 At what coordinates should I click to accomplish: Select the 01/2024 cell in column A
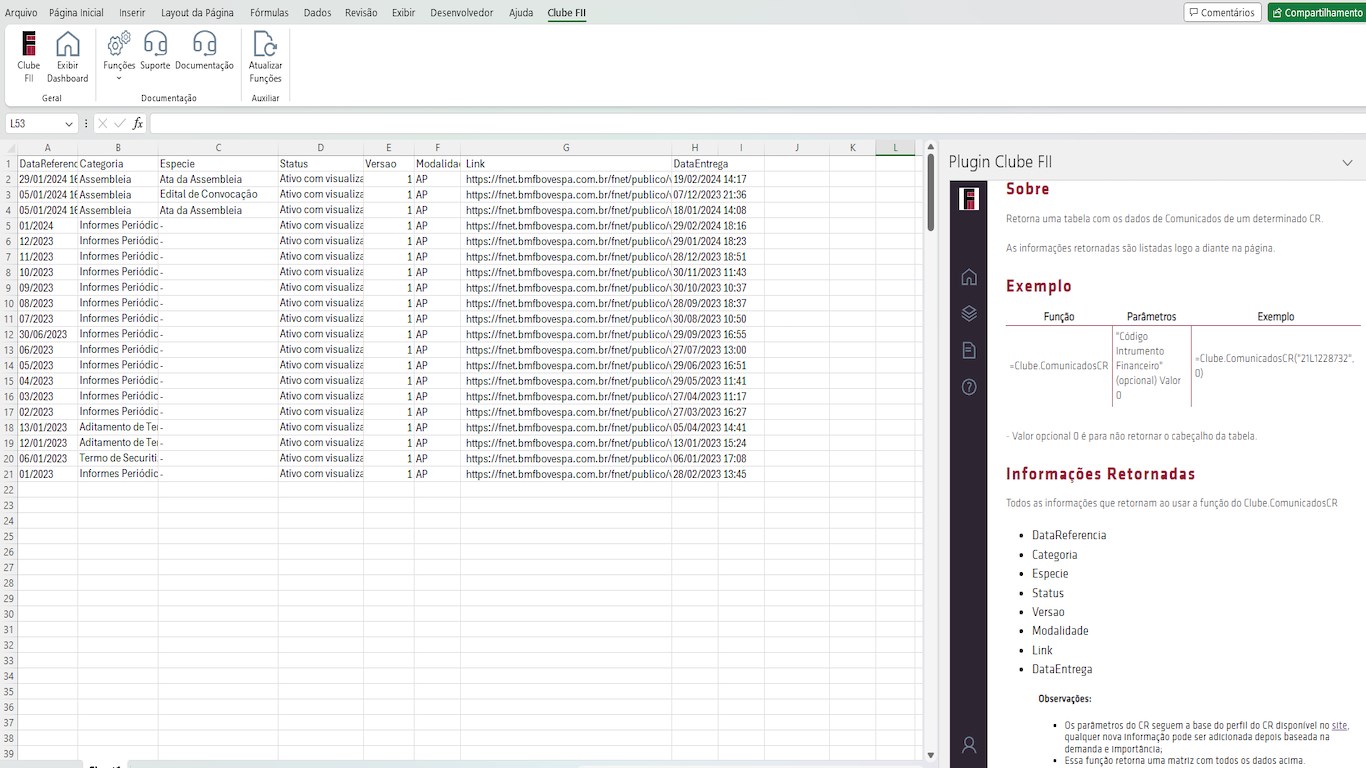coord(48,225)
